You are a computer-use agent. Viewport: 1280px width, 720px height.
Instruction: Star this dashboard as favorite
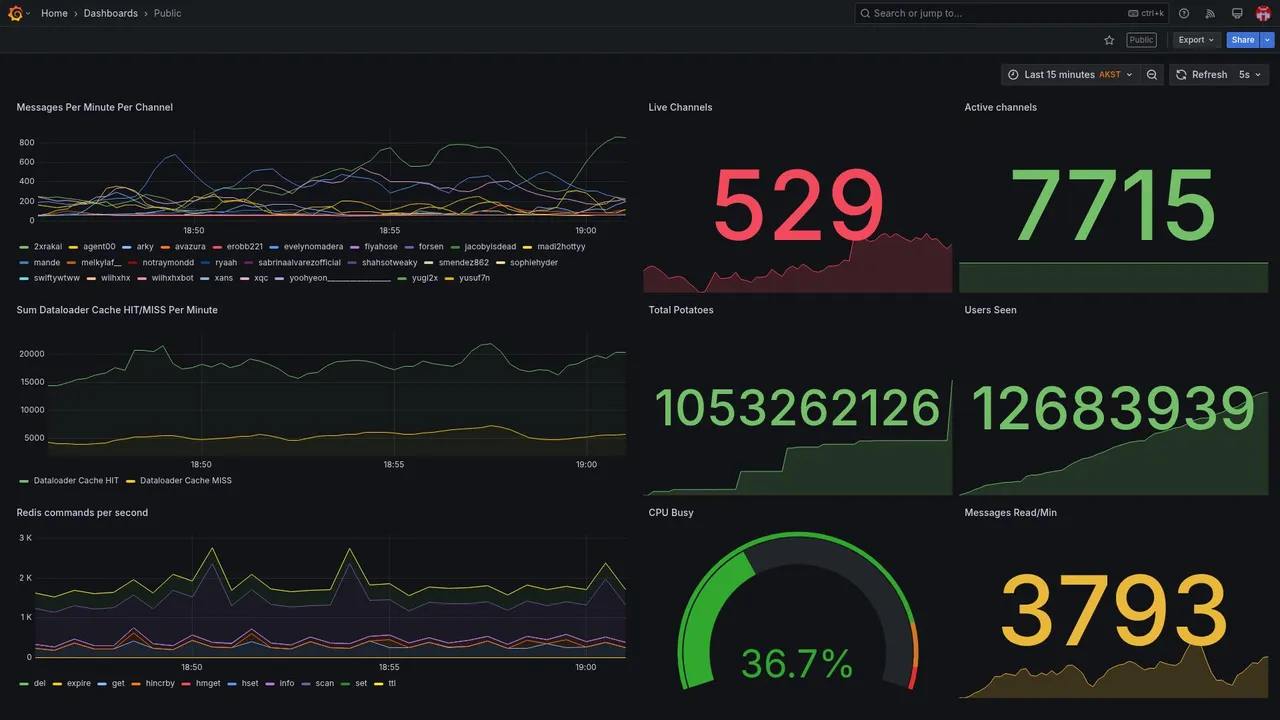coord(1109,40)
